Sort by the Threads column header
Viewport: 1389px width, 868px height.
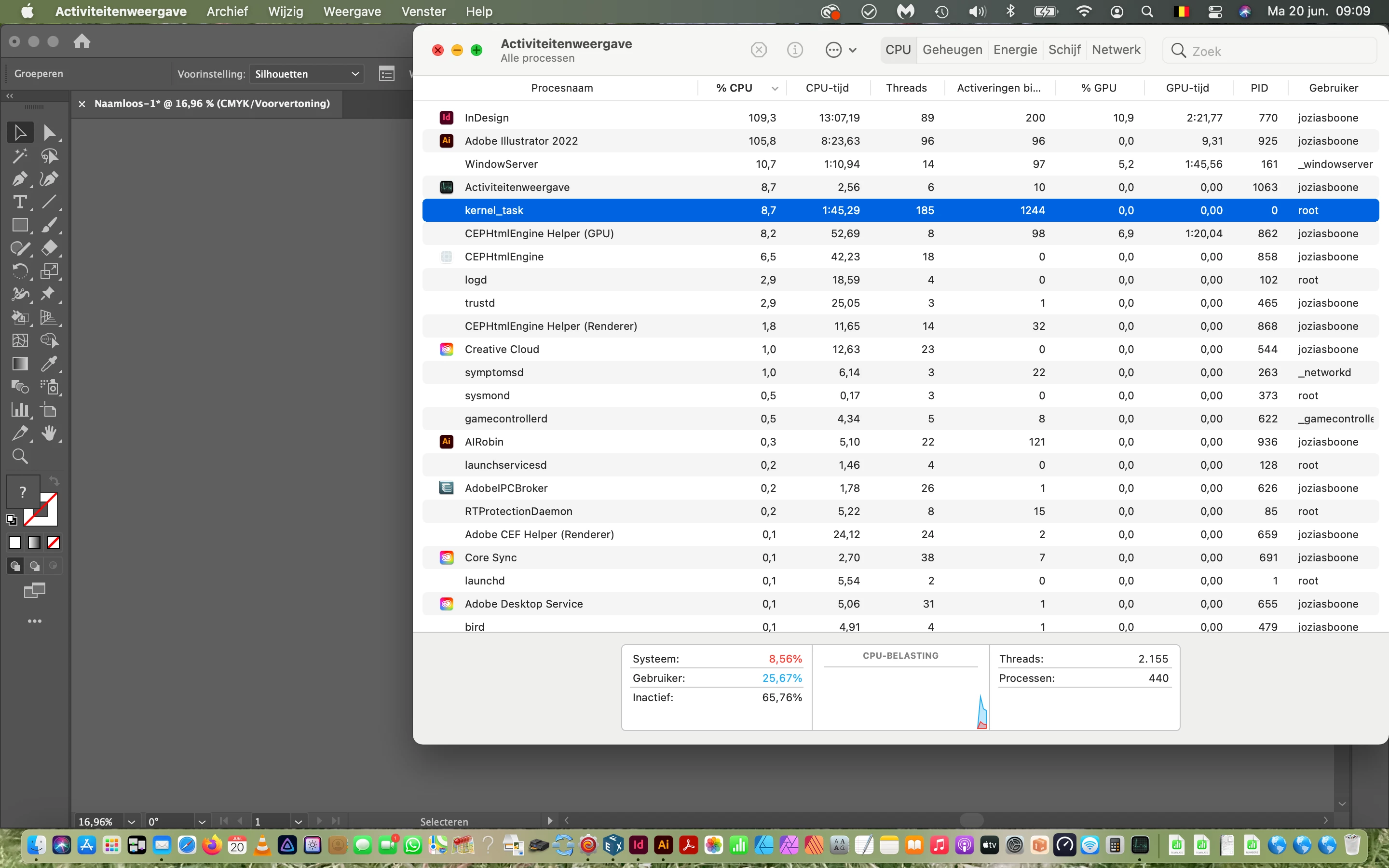[x=906, y=88]
